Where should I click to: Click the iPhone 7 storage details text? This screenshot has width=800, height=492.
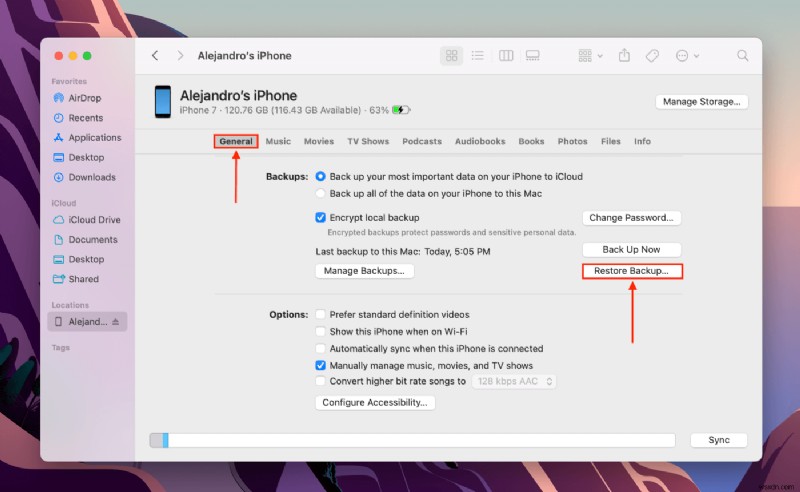click(x=284, y=110)
